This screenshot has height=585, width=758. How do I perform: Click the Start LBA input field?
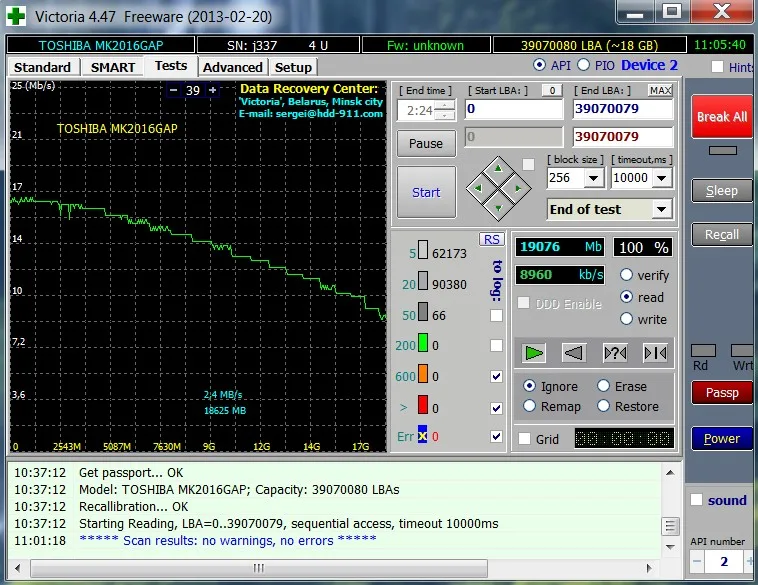513,109
